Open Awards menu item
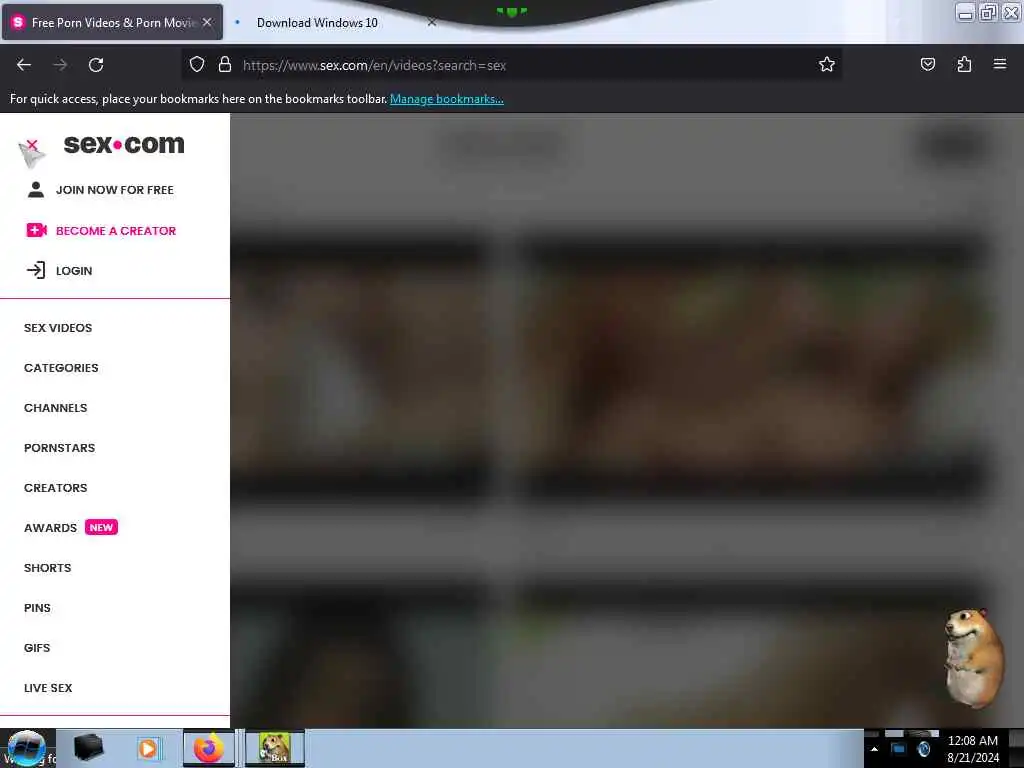Viewport: 1024px width, 768px height. coord(50,528)
